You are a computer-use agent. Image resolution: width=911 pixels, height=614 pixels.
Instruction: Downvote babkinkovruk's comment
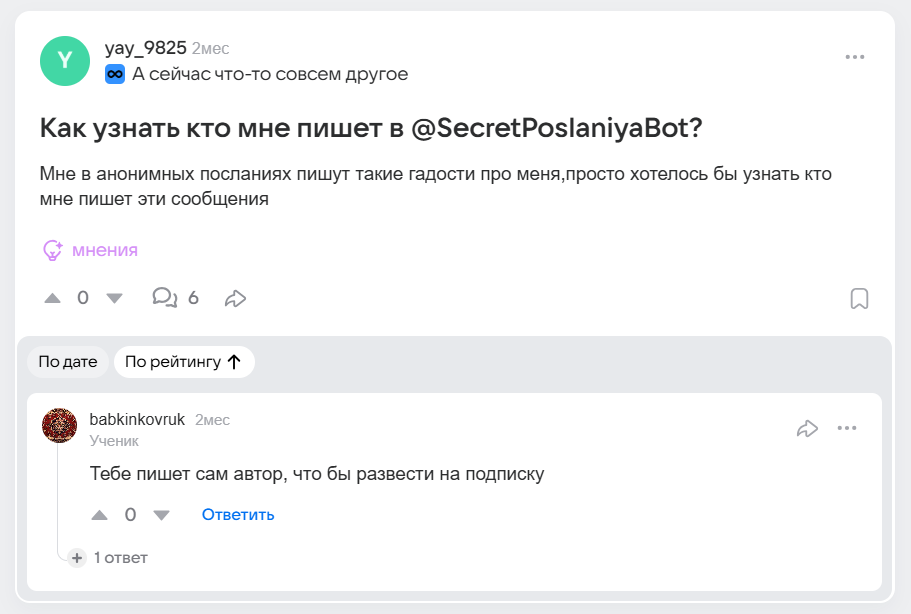160,514
